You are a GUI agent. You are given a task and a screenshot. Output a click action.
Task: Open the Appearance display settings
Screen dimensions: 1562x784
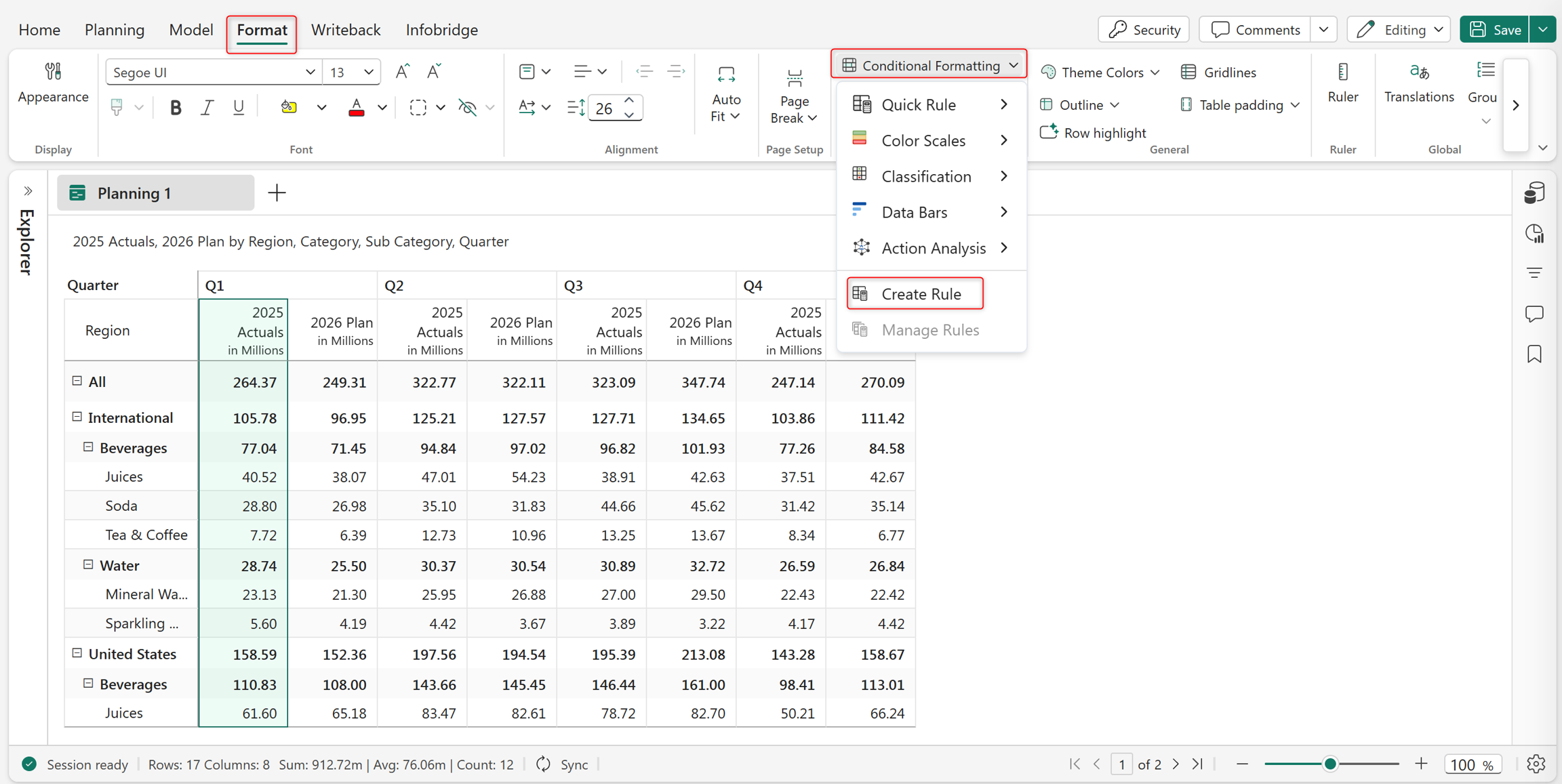pos(53,83)
